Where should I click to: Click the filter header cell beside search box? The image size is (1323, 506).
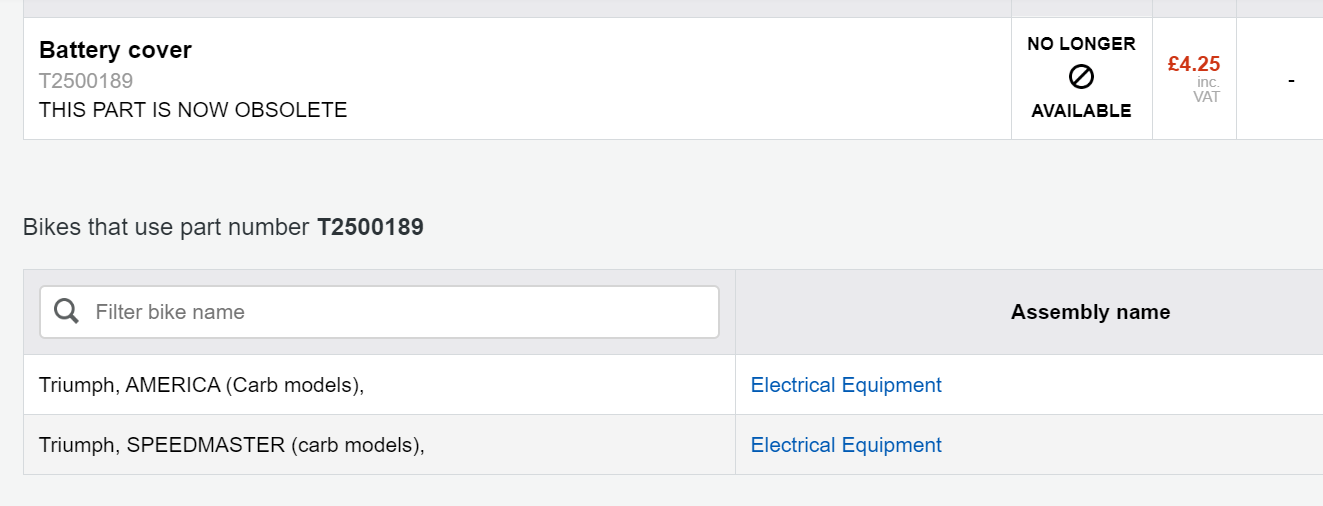tap(379, 312)
